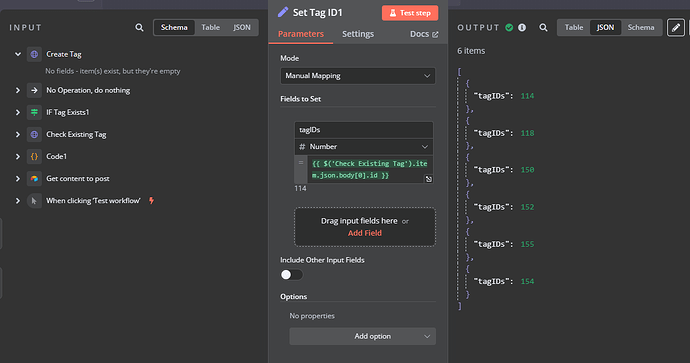Click the No Operation arrow icon
The width and height of the screenshot is (690, 363).
point(34,90)
